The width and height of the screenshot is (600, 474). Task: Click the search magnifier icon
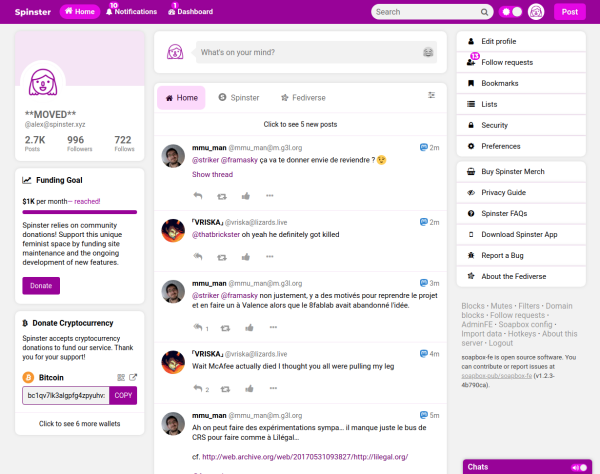[484, 12]
